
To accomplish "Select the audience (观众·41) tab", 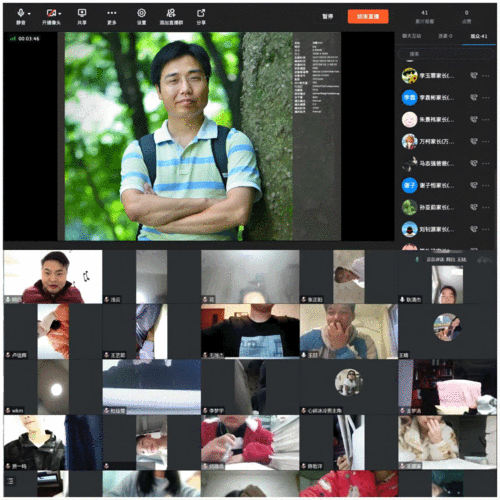I will (479, 36).
